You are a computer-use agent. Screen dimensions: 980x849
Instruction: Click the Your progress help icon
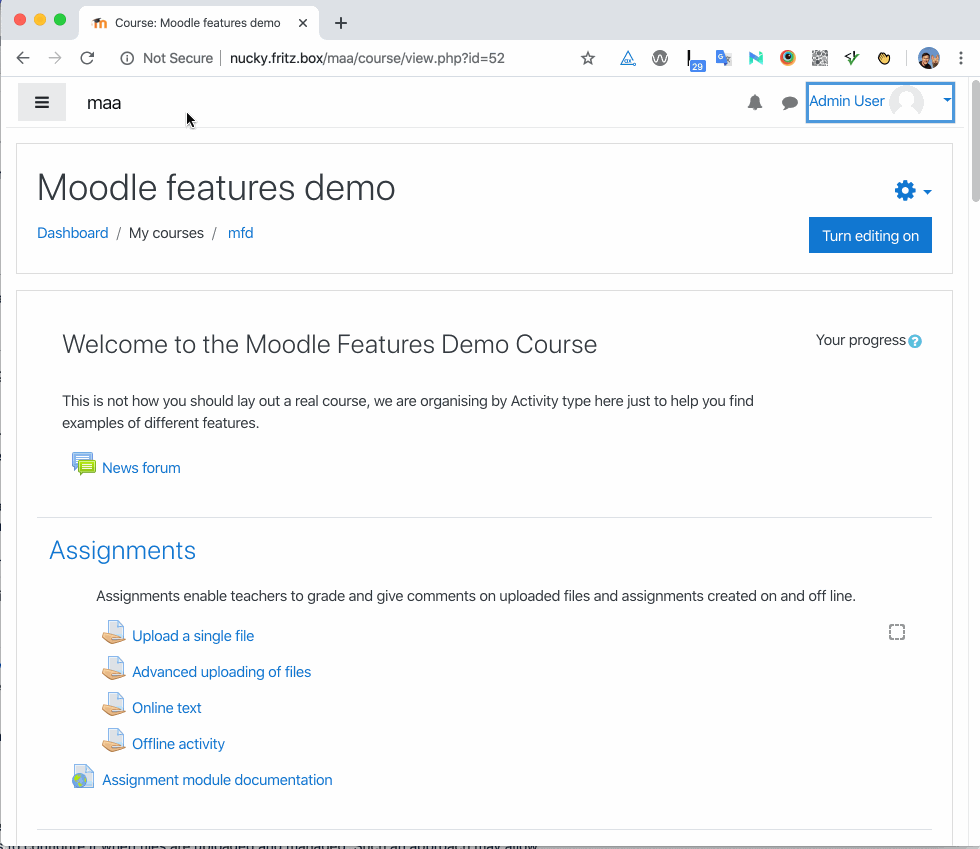[915, 341]
